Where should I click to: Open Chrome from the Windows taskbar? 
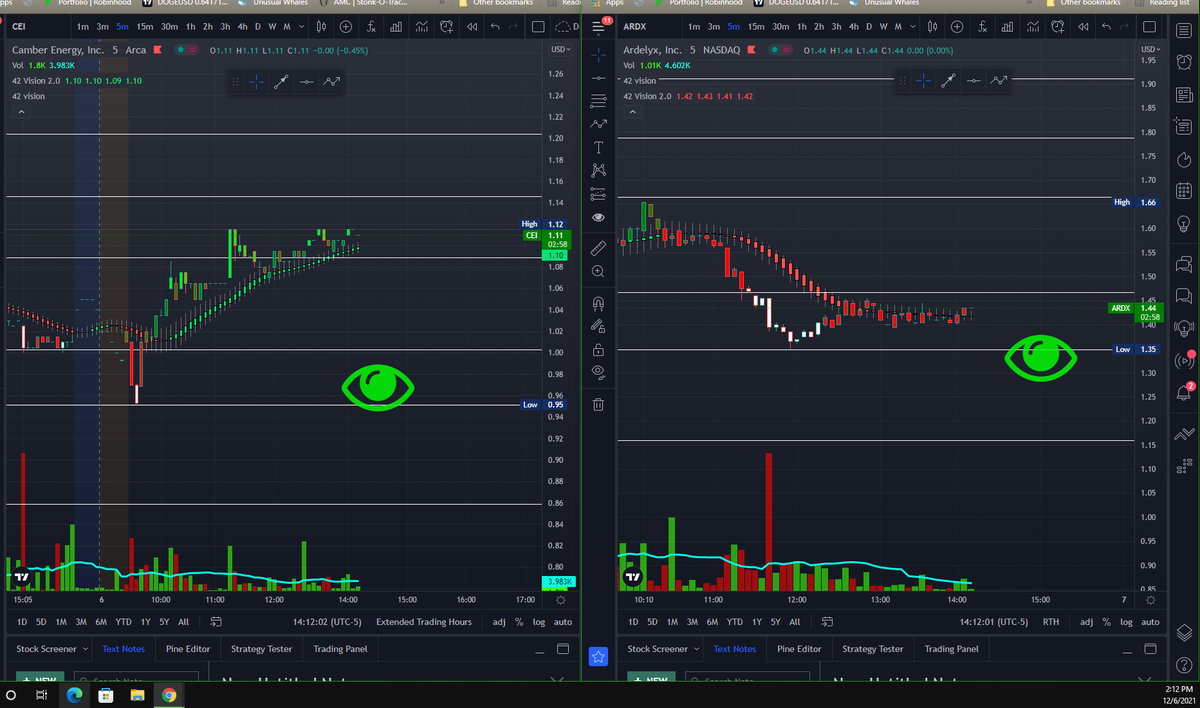(x=169, y=694)
